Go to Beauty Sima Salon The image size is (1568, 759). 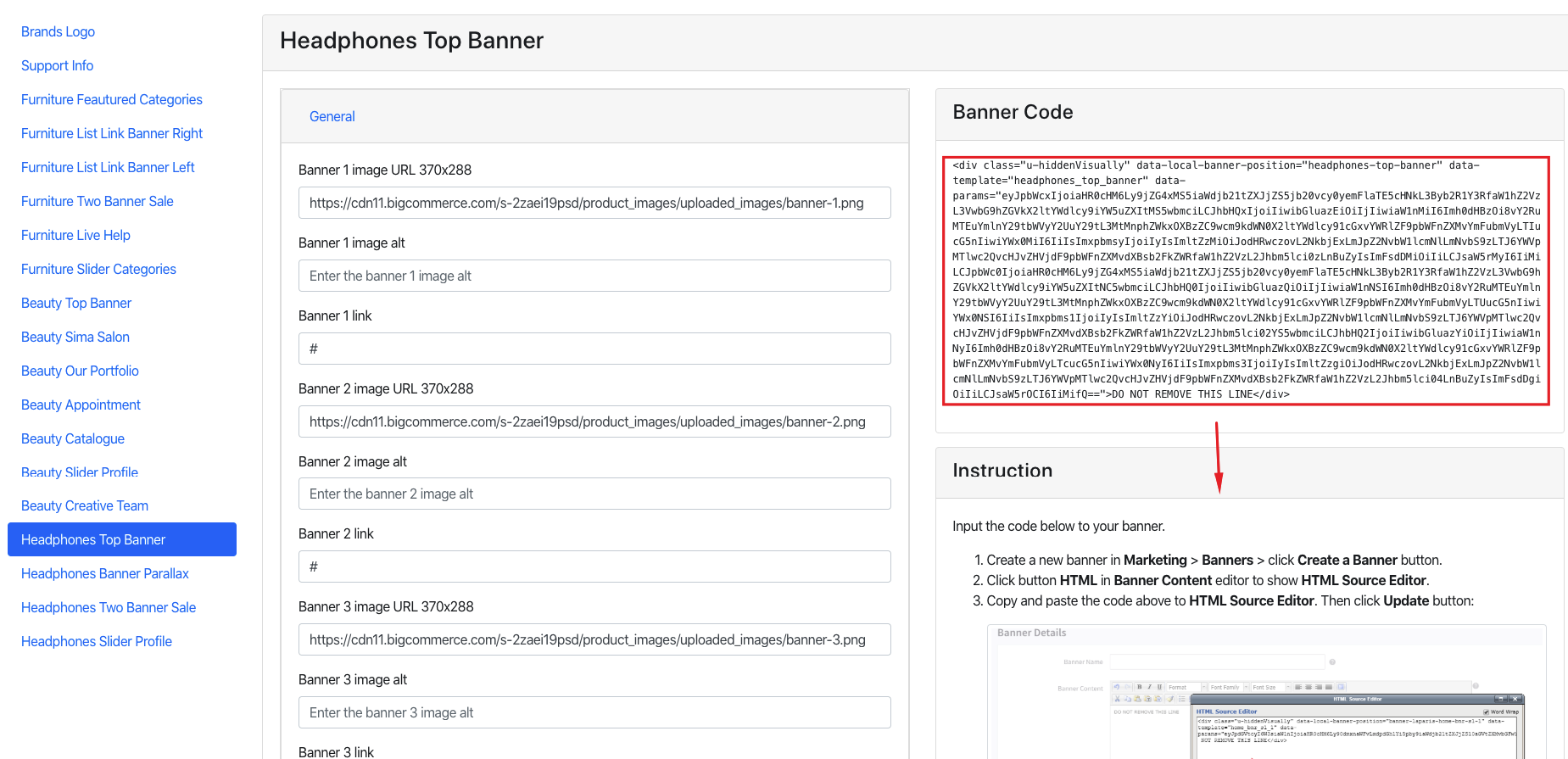click(75, 337)
